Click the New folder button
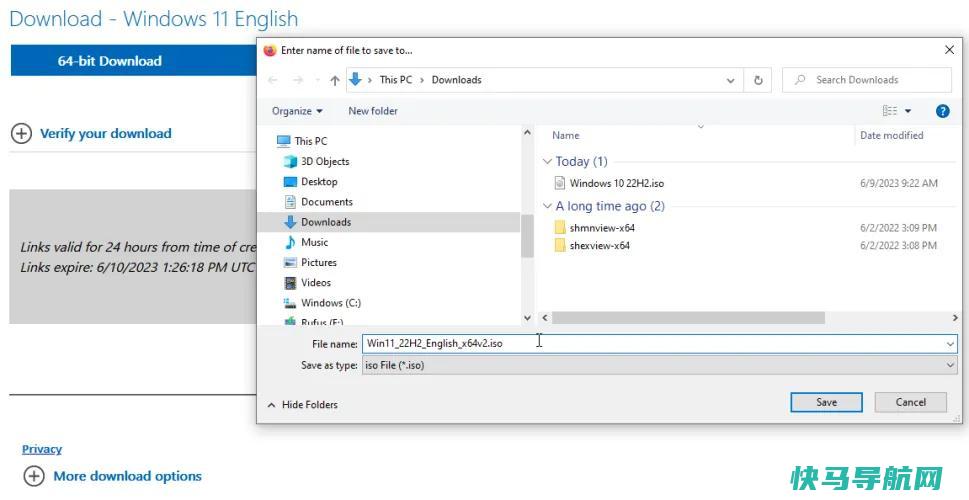This screenshot has height=500, width=969. (x=373, y=111)
